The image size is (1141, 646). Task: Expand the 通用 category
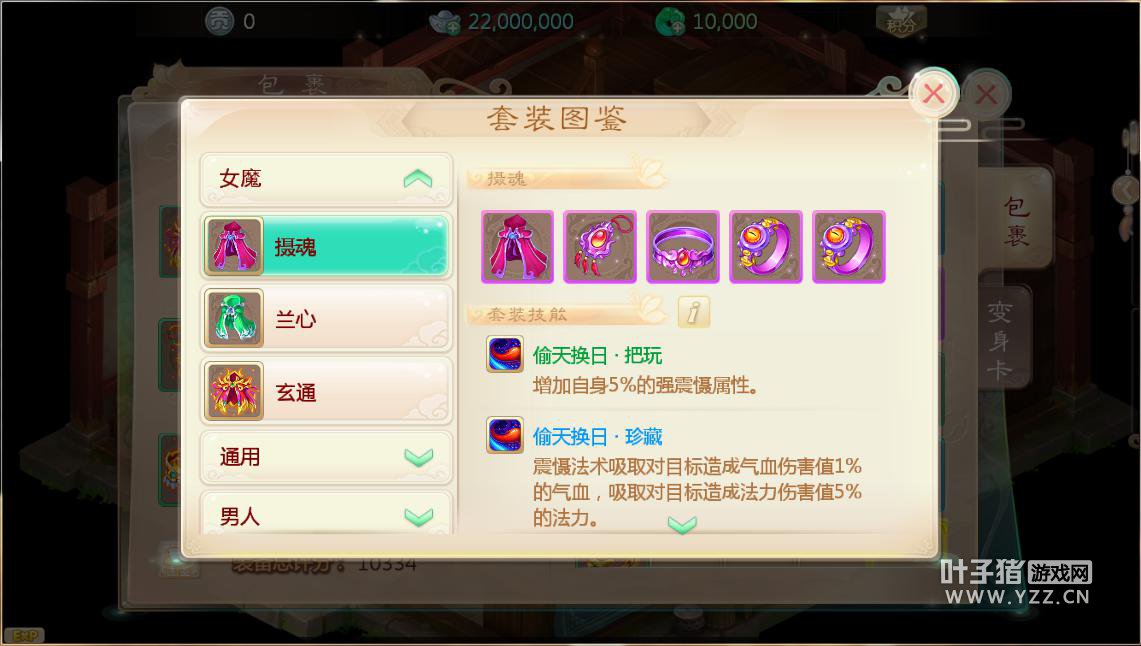pos(326,457)
